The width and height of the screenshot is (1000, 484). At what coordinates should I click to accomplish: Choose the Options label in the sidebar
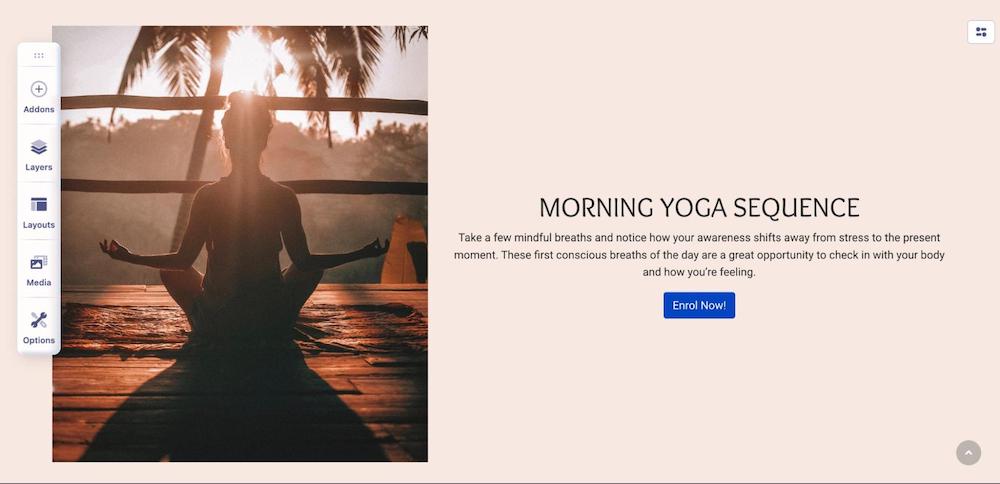point(39,341)
